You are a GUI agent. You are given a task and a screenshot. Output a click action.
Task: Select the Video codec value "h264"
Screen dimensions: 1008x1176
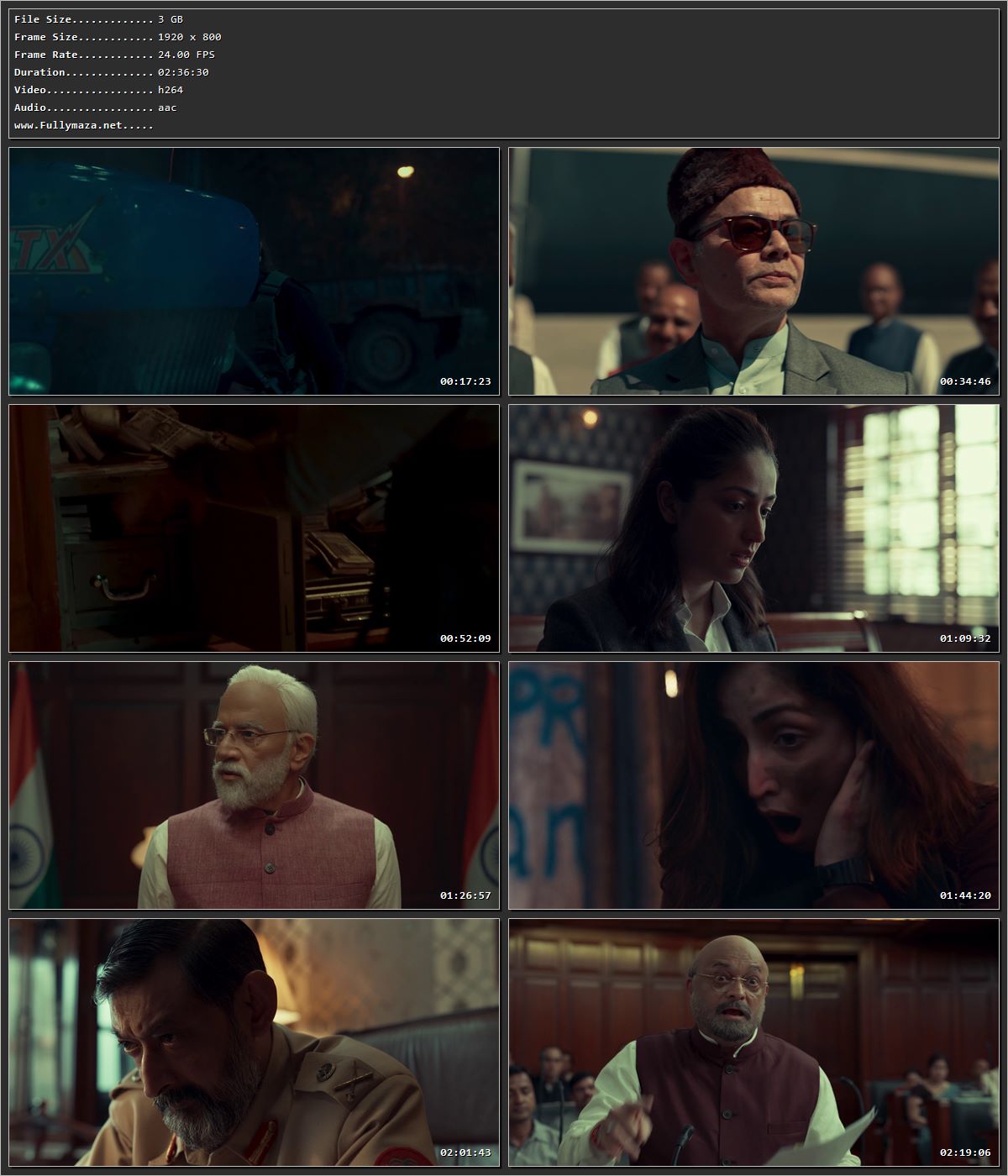171,90
